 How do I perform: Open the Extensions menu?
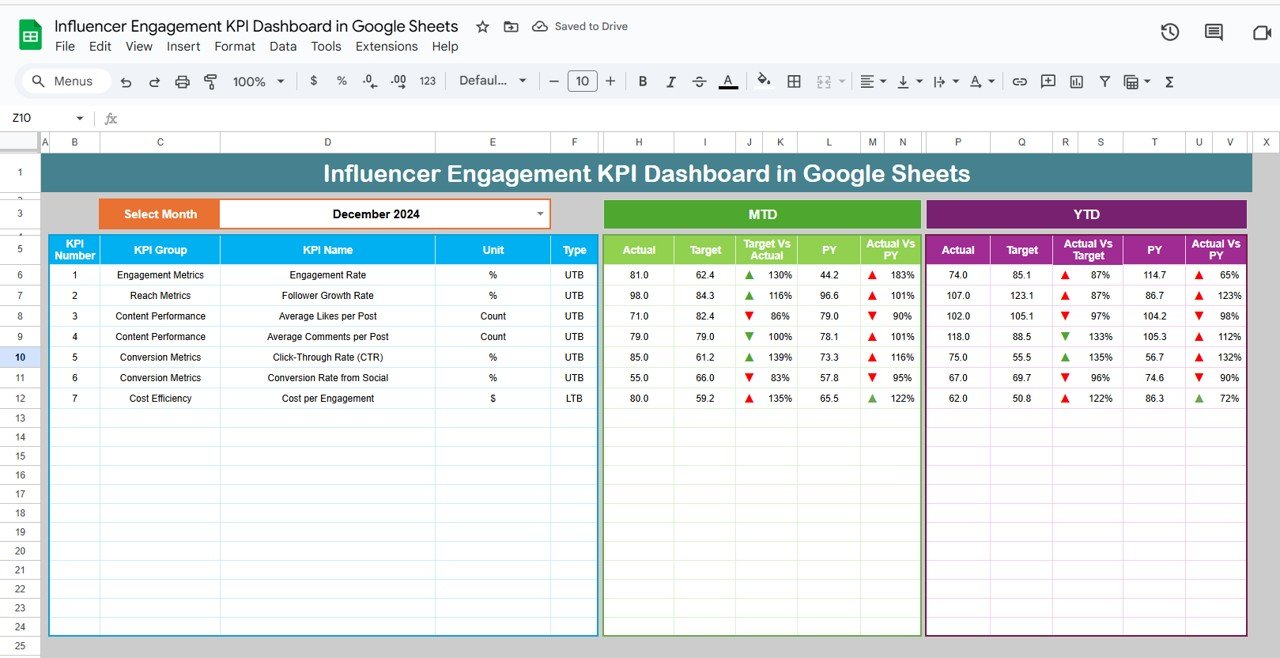pyautogui.click(x=386, y=46)
